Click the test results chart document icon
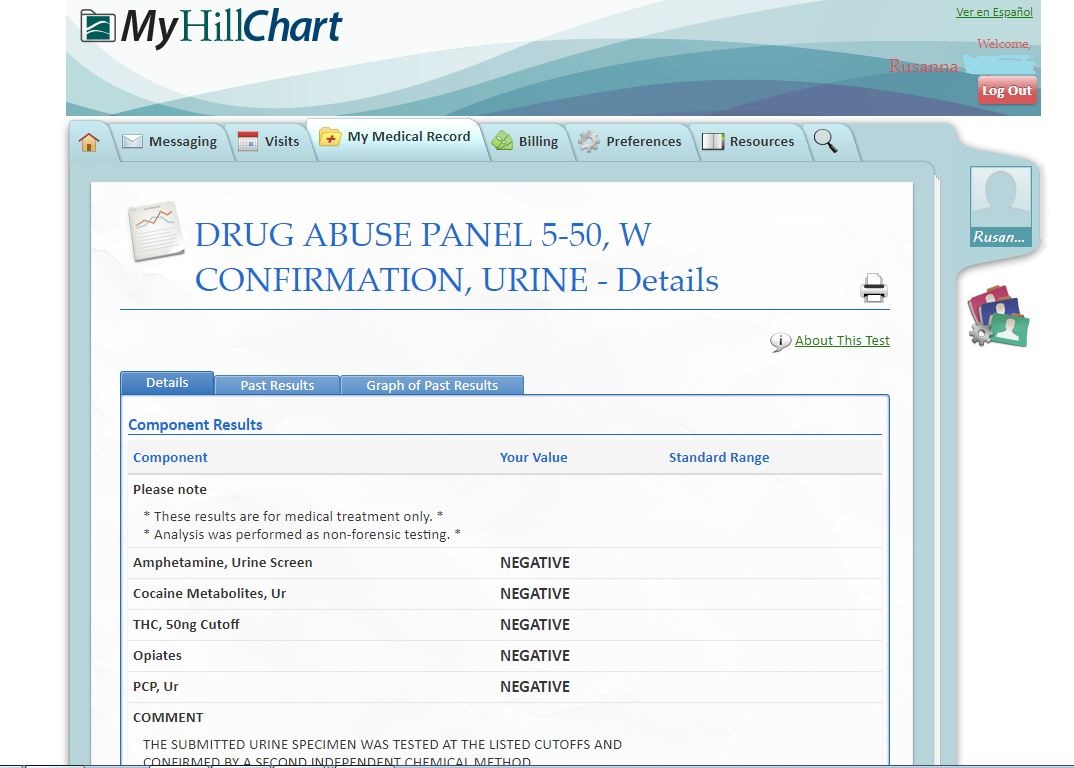This screenshot has width=1074, height=768. 155,231
